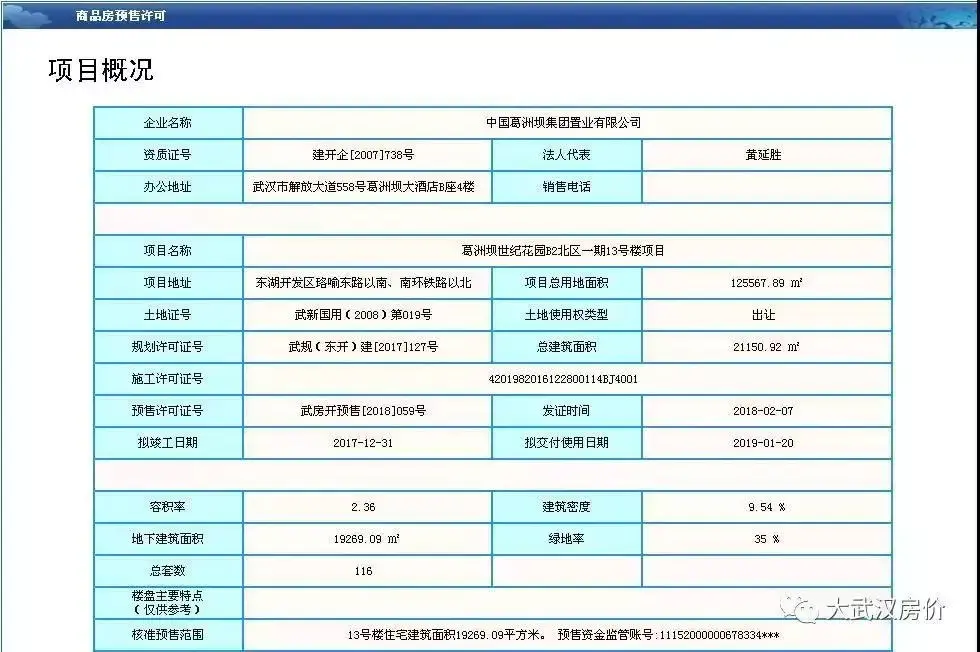
Task: Click the 土地证号 label cell
Action: click(168, 314)
